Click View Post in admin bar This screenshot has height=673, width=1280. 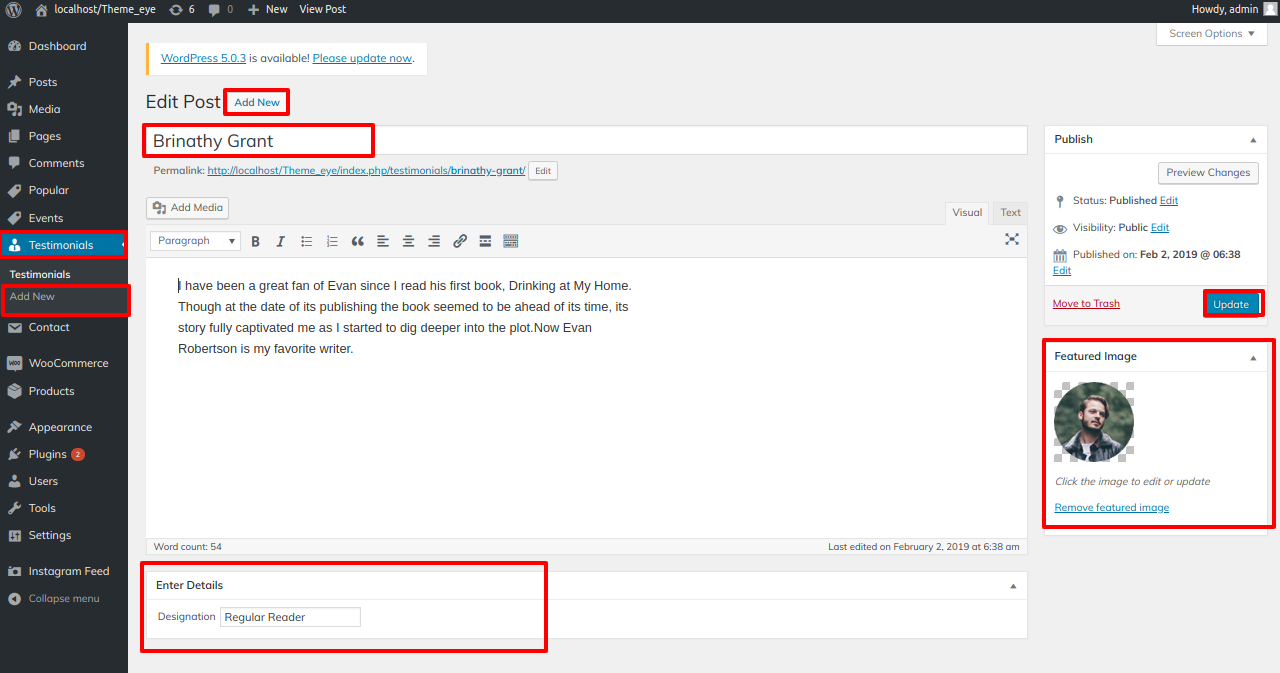click(x=323, y=10)
